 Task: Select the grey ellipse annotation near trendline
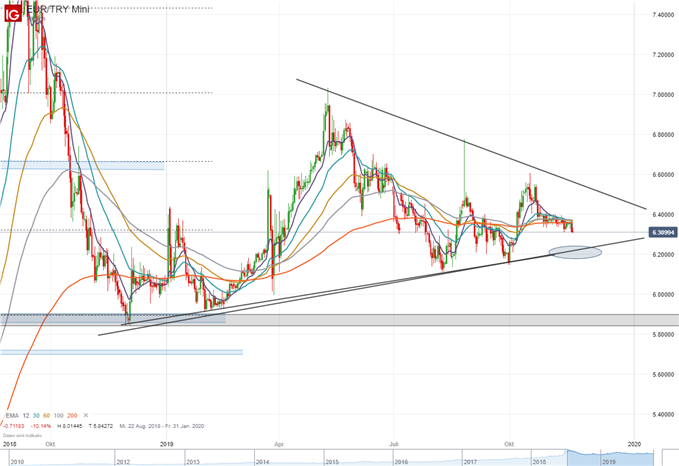click(575, 252)
